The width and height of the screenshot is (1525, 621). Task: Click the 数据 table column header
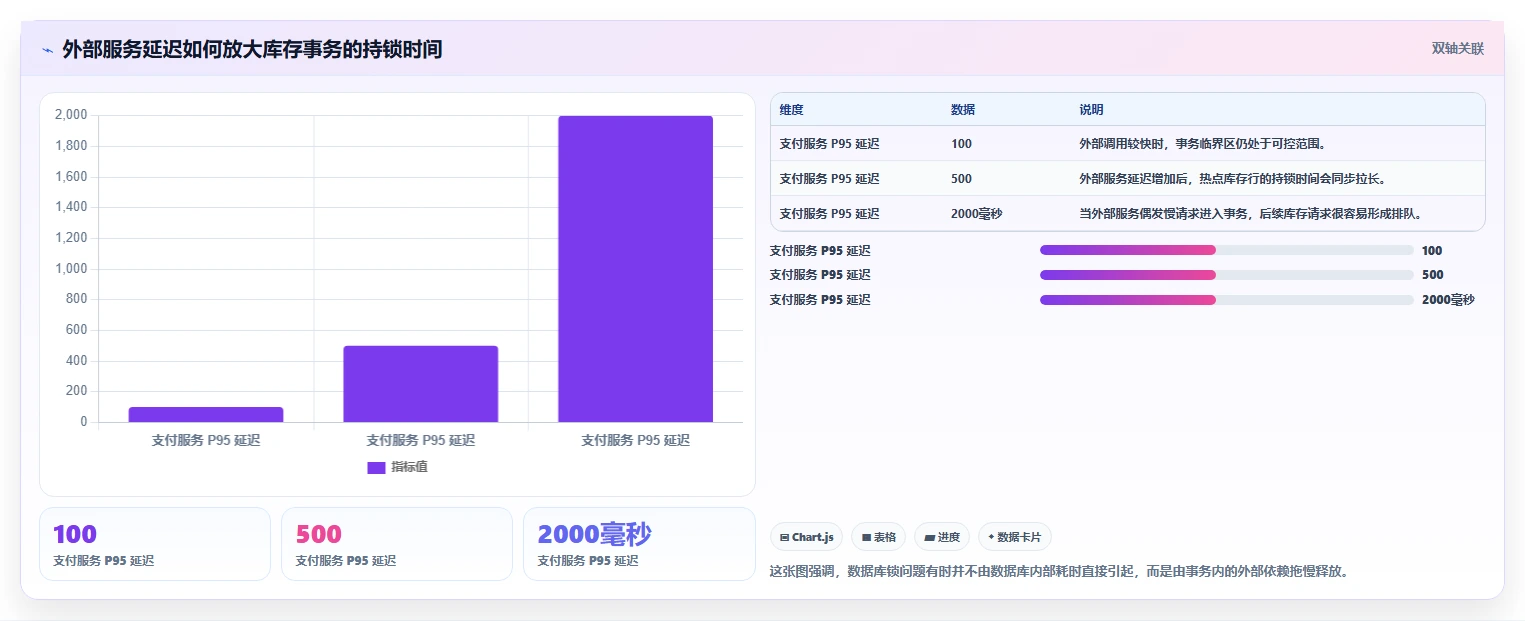(963, 110)
